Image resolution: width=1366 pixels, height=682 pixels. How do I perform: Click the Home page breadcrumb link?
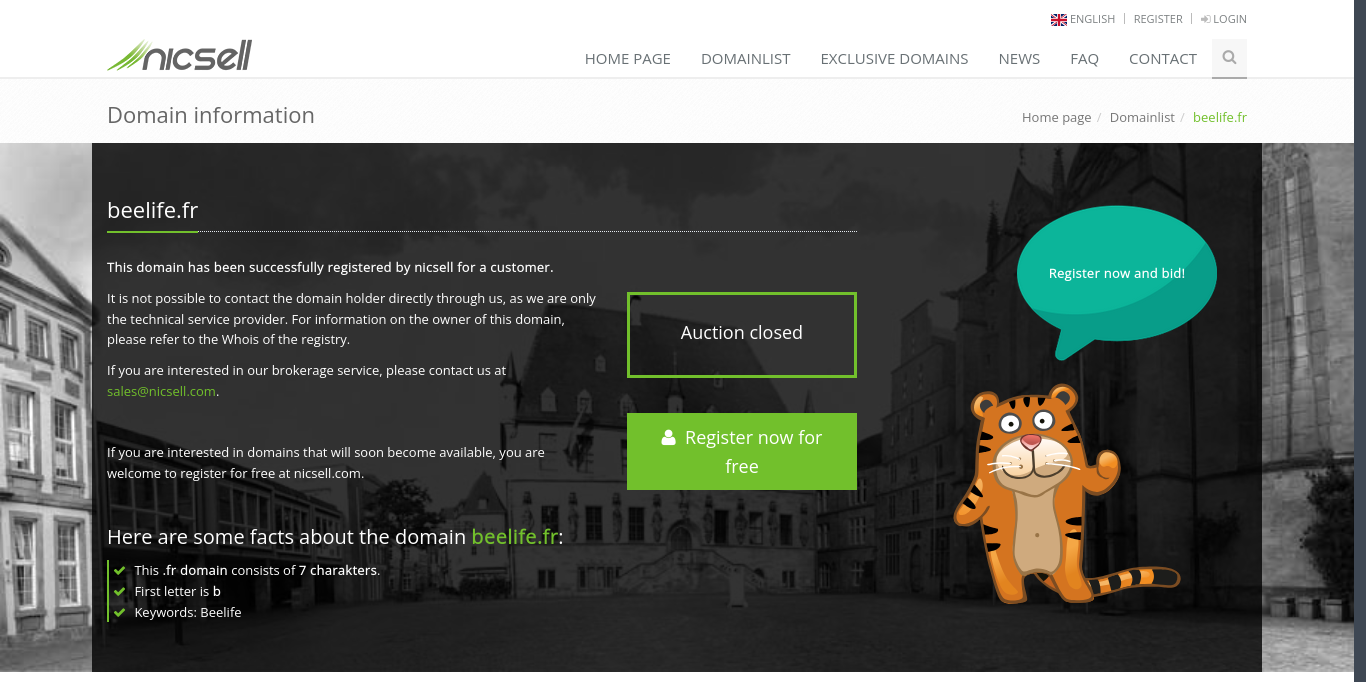click(1056, 117)
